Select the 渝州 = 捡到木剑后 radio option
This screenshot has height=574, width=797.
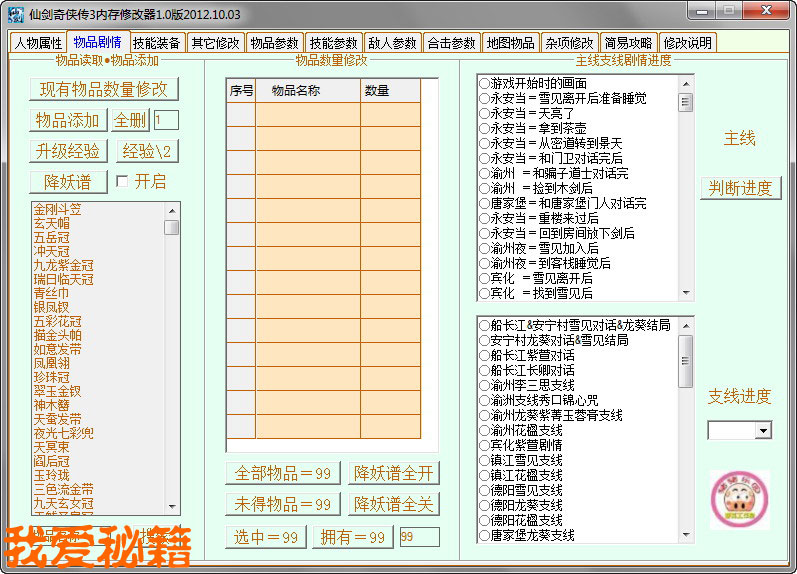coord(484,188)
